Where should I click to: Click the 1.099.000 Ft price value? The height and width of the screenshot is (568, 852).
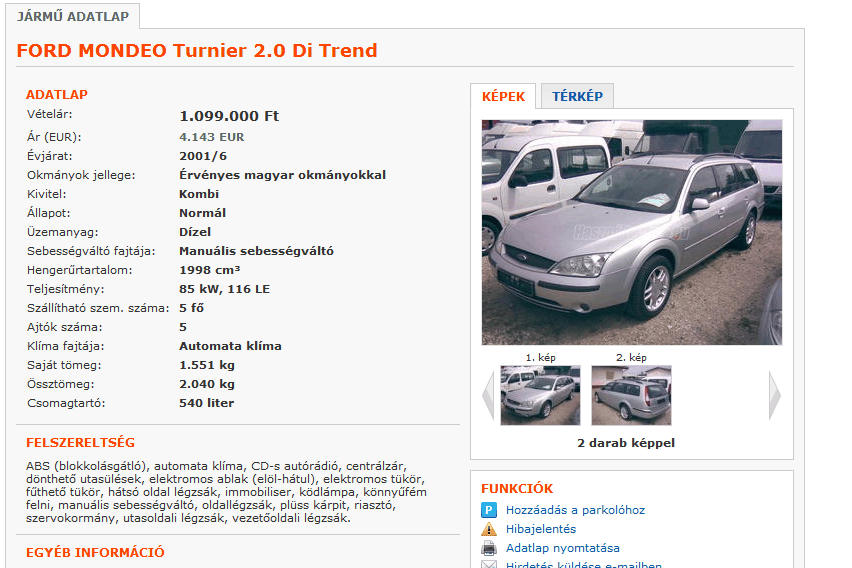click(x=228, y=116)
